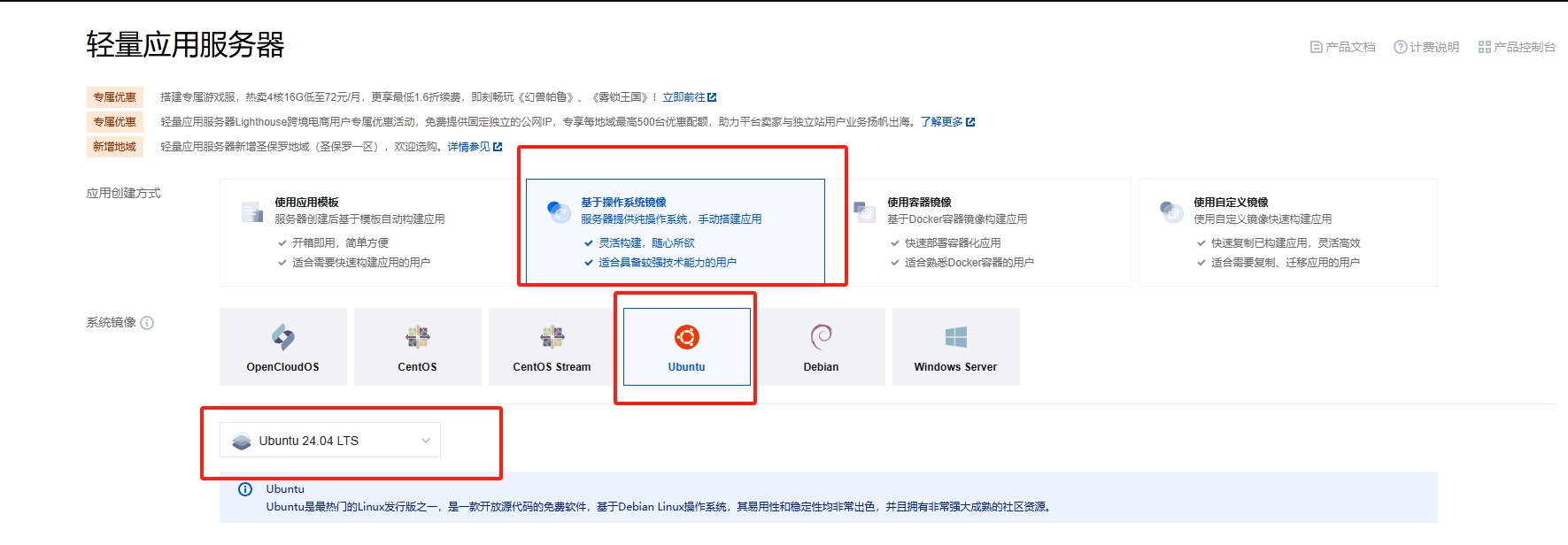This screenshot has width=1568, height=545.
Task: Click the 产品控制台 grid icon
Action: [x=1484, y=47]
